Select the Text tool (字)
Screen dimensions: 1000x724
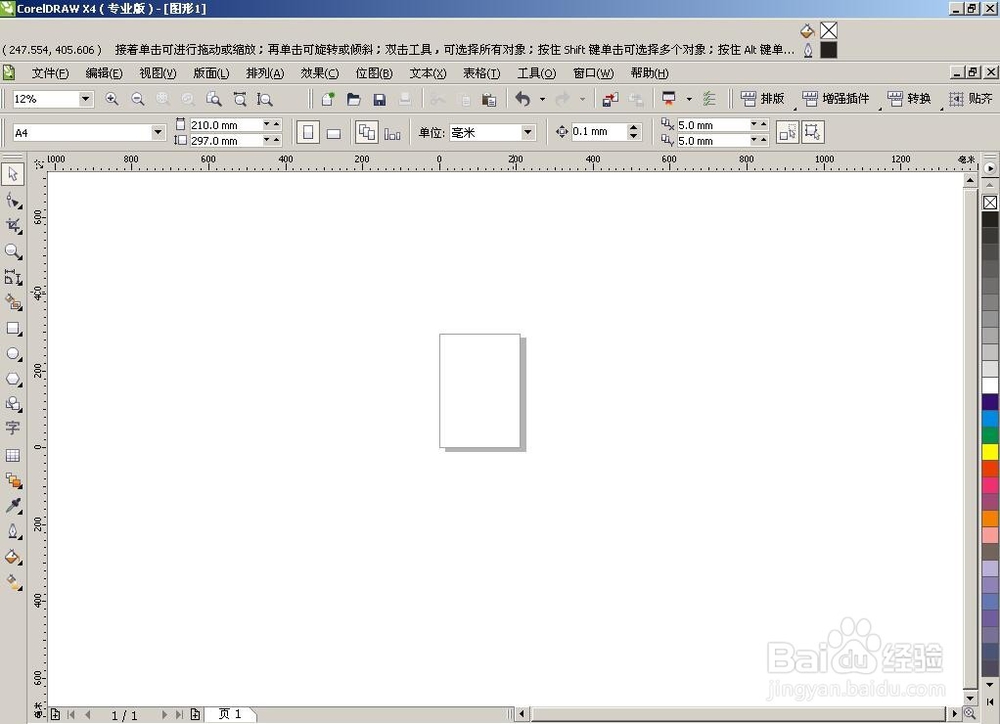(x=13, y=428)
